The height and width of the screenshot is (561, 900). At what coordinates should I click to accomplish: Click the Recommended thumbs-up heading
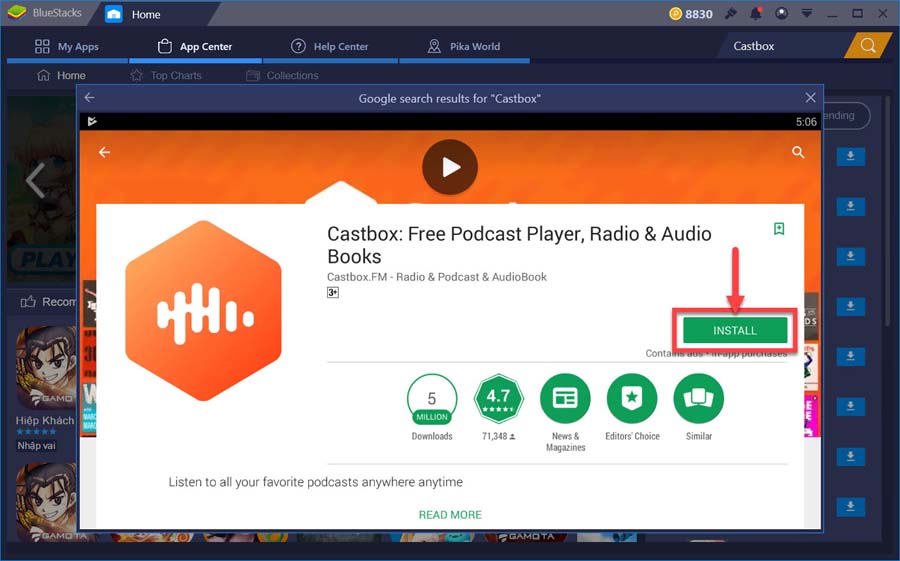pos(48,301)
